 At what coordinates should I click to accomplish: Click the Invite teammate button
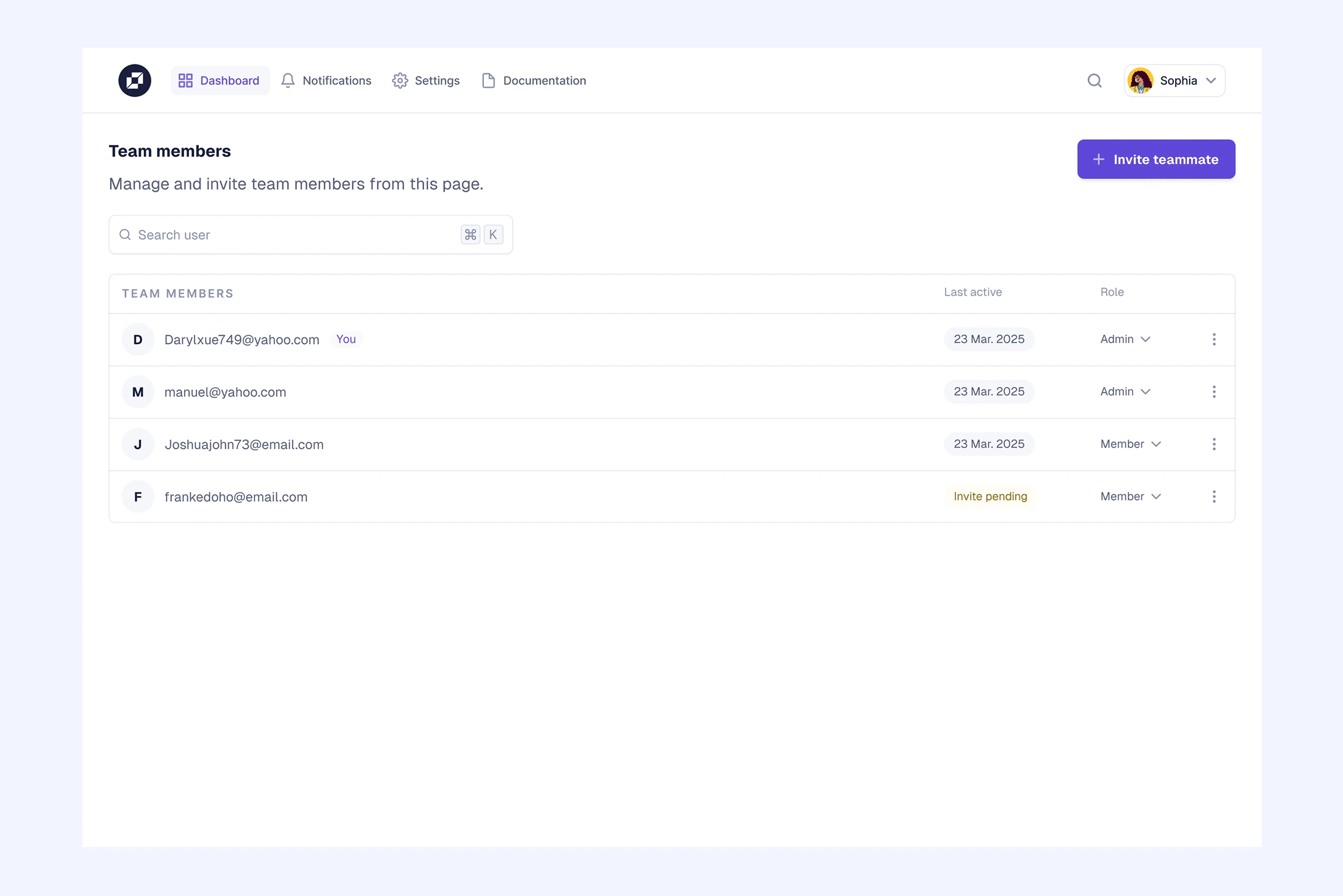[x=1155, y=159]
